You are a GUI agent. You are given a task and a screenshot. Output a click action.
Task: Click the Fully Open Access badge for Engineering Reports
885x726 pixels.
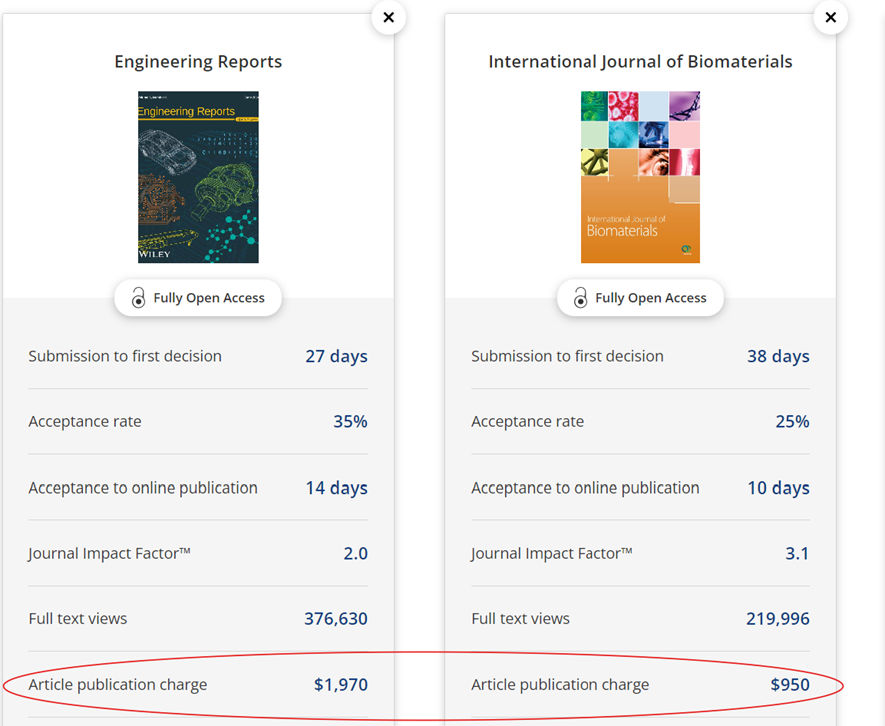tap(197, 297)
